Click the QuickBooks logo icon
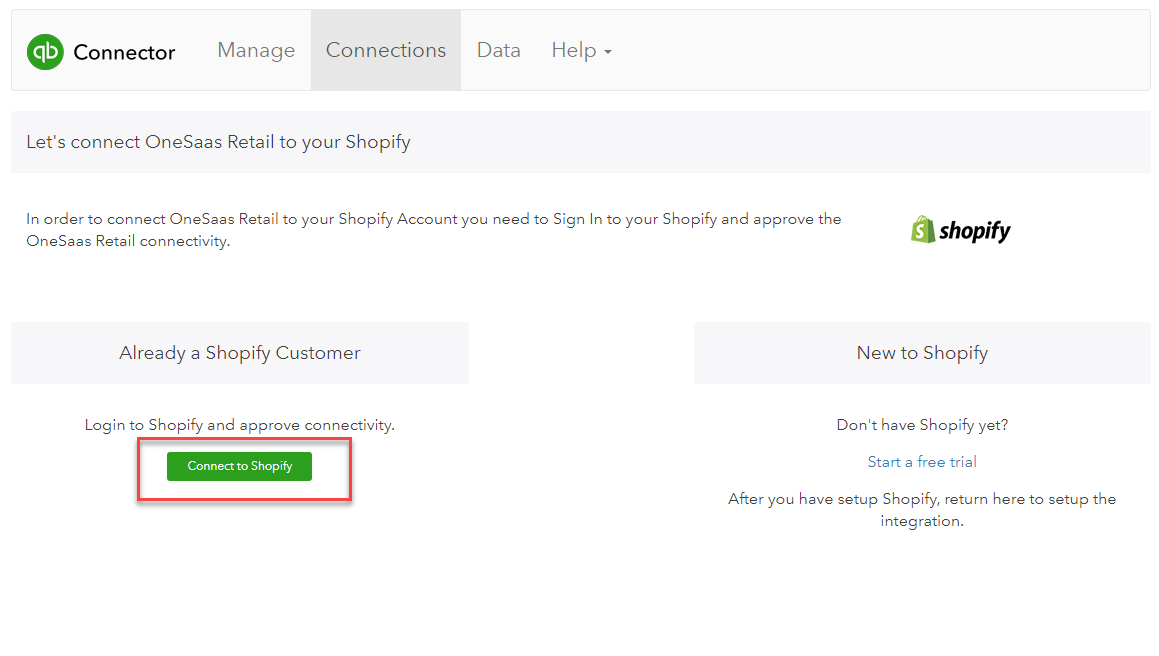This screenshot has height=656, width=1159. point(45,52)
